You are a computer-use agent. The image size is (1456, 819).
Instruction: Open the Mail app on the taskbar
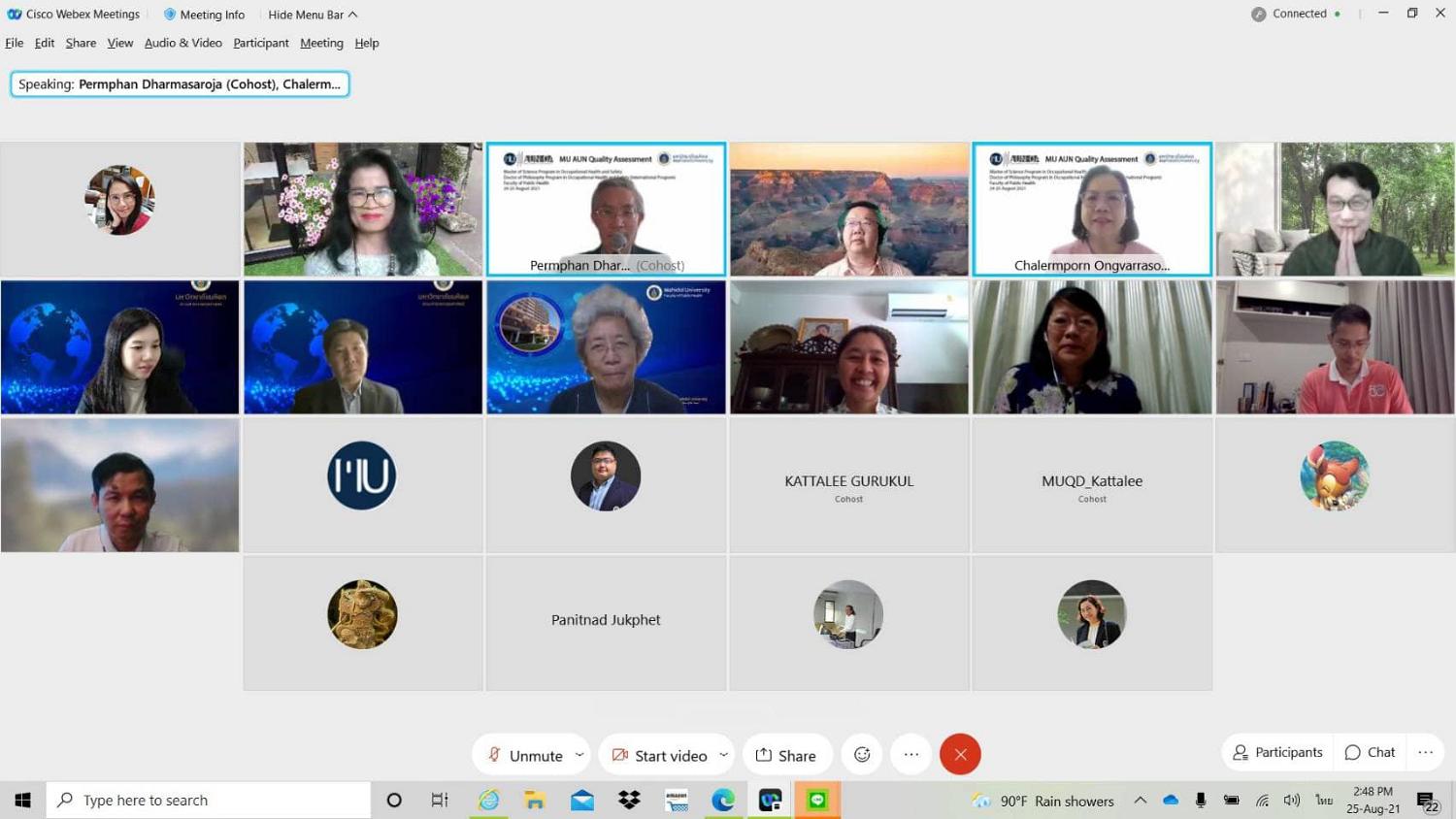coord(582,800)
